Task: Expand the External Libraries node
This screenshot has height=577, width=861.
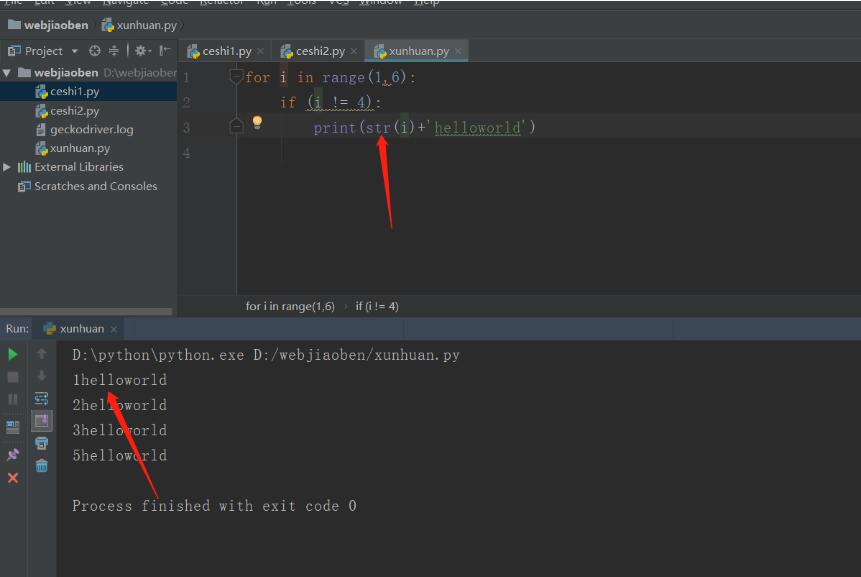Action: coord(7,167)
